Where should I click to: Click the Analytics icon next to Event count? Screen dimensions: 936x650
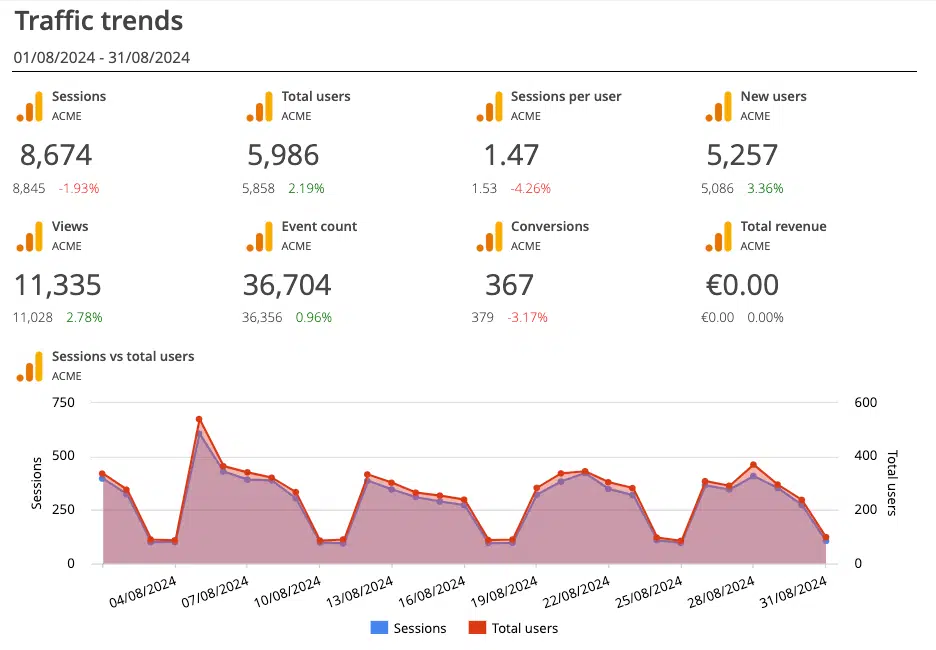pos(260,236)
